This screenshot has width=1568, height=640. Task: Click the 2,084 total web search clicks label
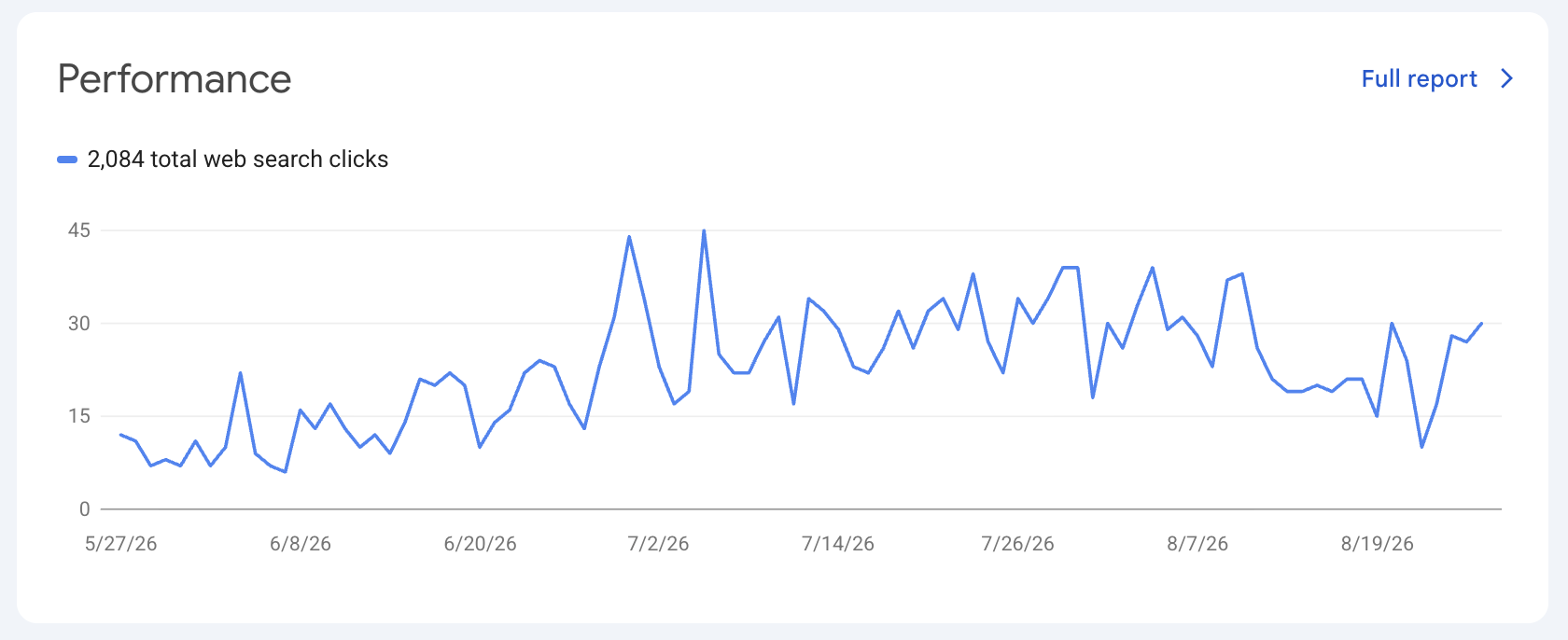click(238, 160)
